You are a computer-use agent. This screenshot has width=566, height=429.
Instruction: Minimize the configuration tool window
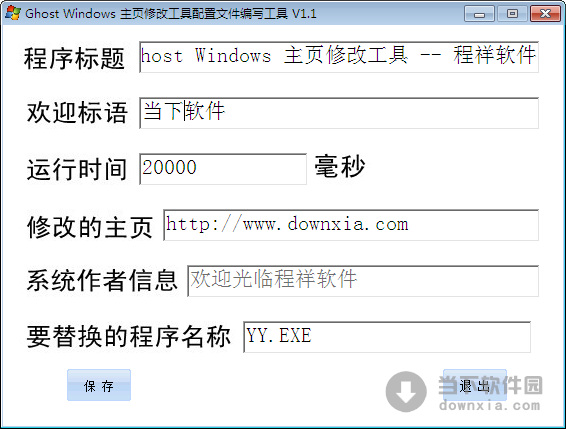click(x=479, y=14)
